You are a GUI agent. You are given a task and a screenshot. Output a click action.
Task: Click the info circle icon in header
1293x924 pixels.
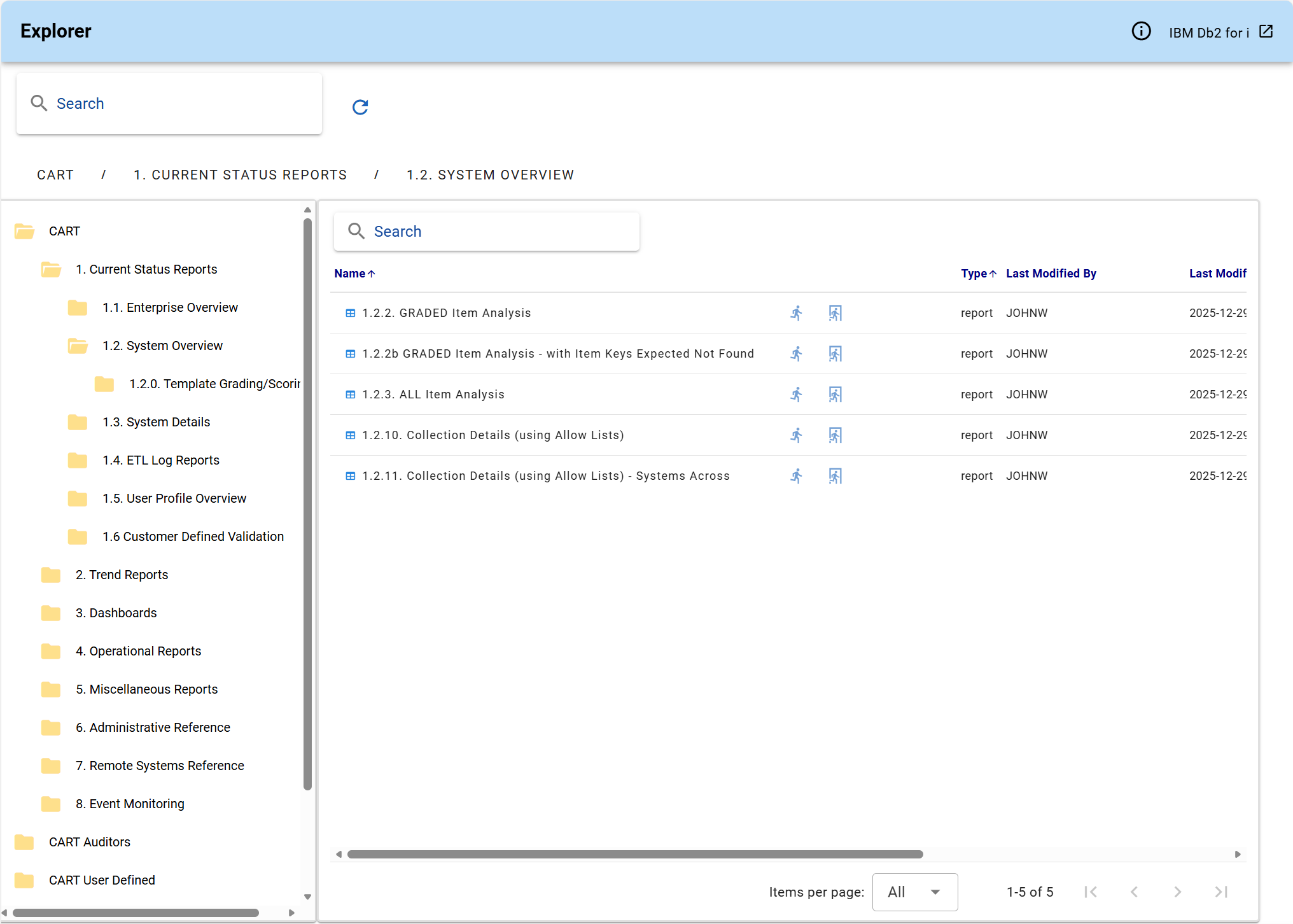tap(1141, 31)
